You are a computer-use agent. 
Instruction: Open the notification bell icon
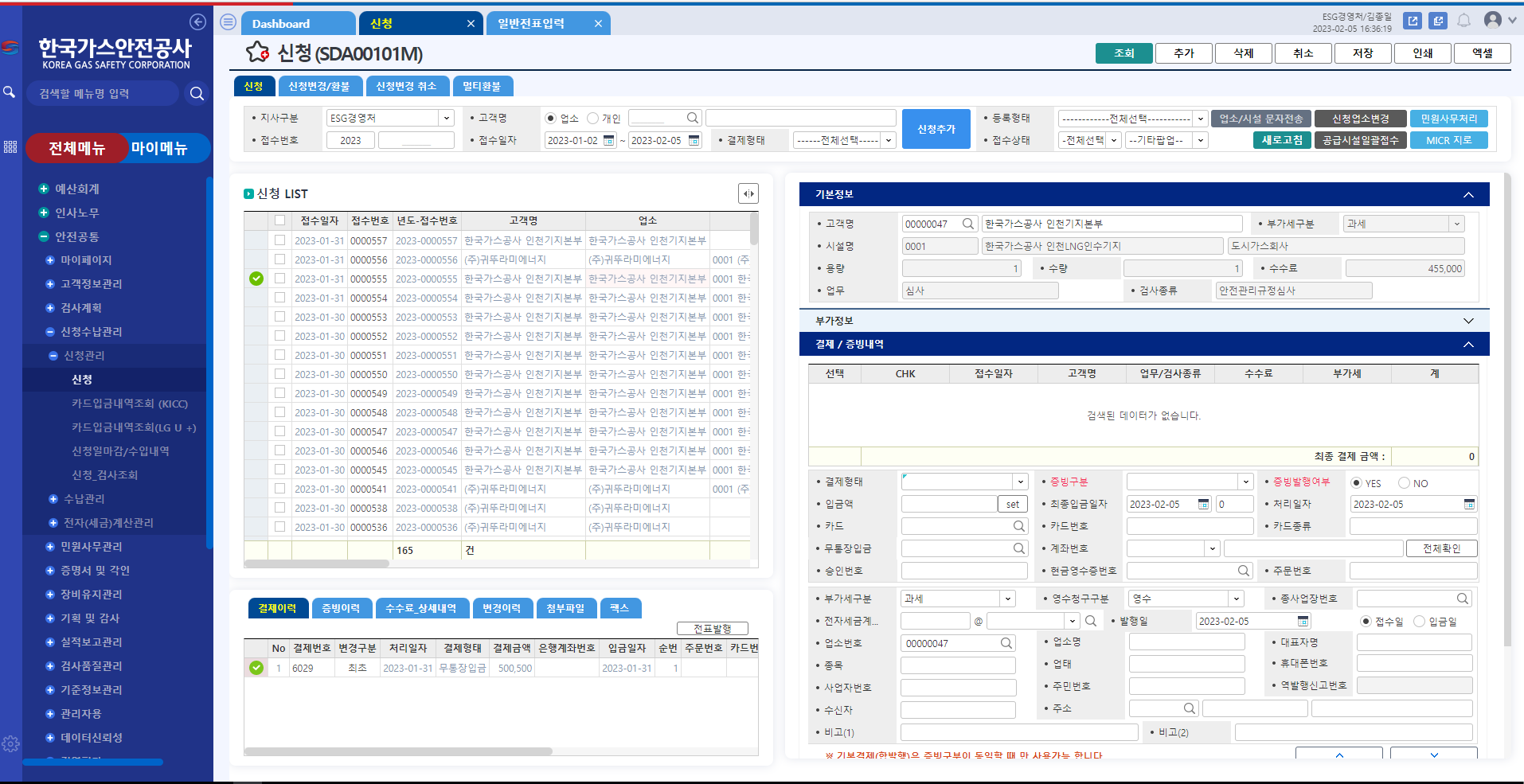click(x=1463, y=21)
